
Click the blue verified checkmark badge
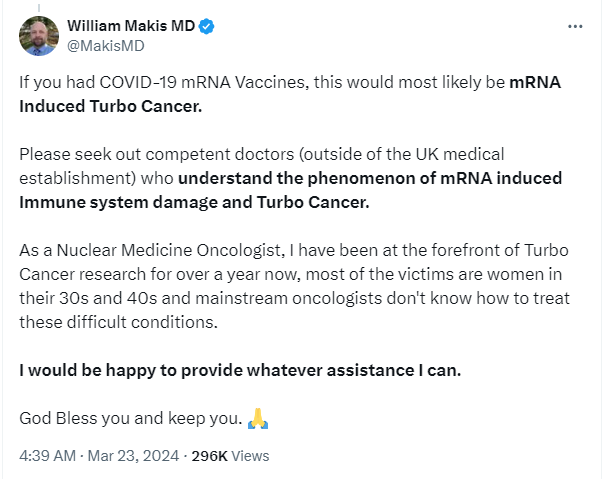[206, 27]
